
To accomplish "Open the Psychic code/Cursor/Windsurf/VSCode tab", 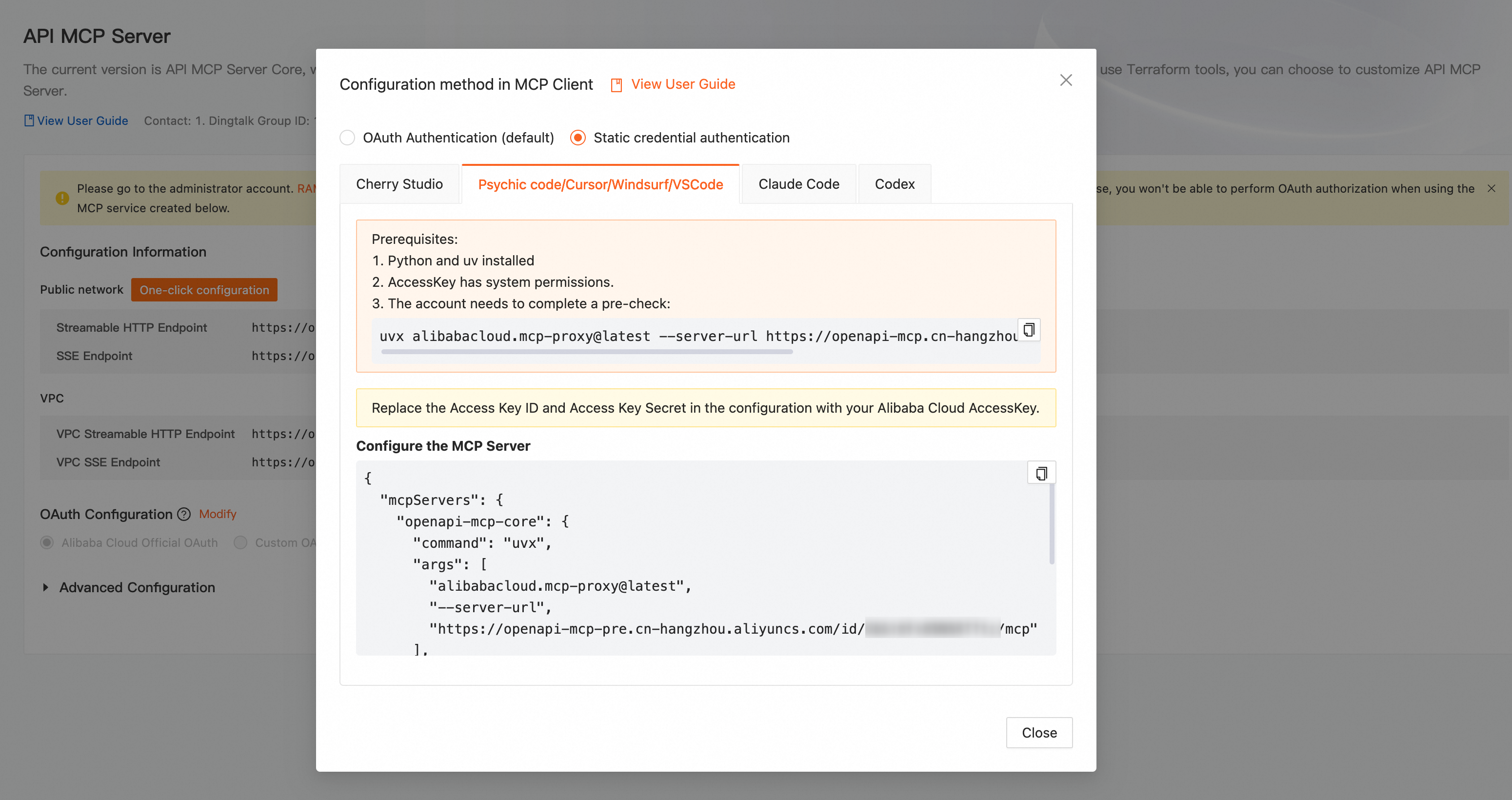I will 600,184.
